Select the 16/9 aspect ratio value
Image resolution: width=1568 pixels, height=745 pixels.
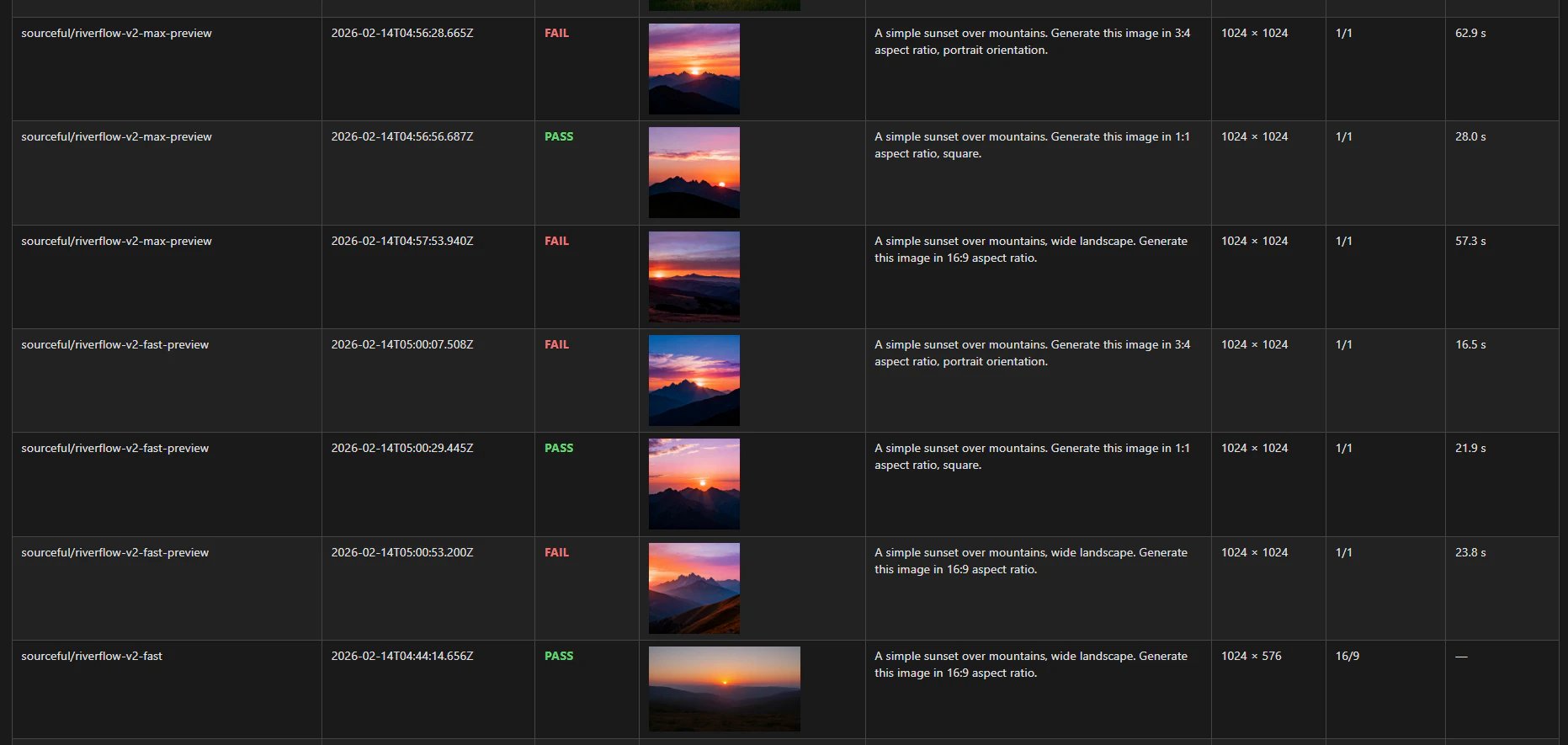coord(1347,656)
